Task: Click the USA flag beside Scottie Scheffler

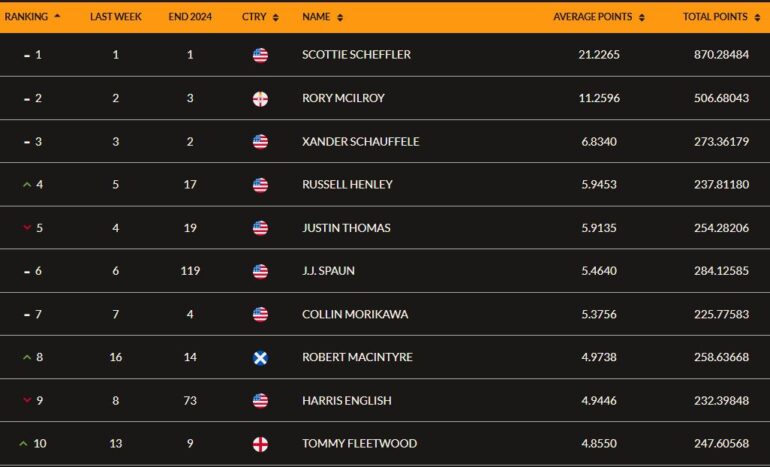Action: (x=260, y=55)
